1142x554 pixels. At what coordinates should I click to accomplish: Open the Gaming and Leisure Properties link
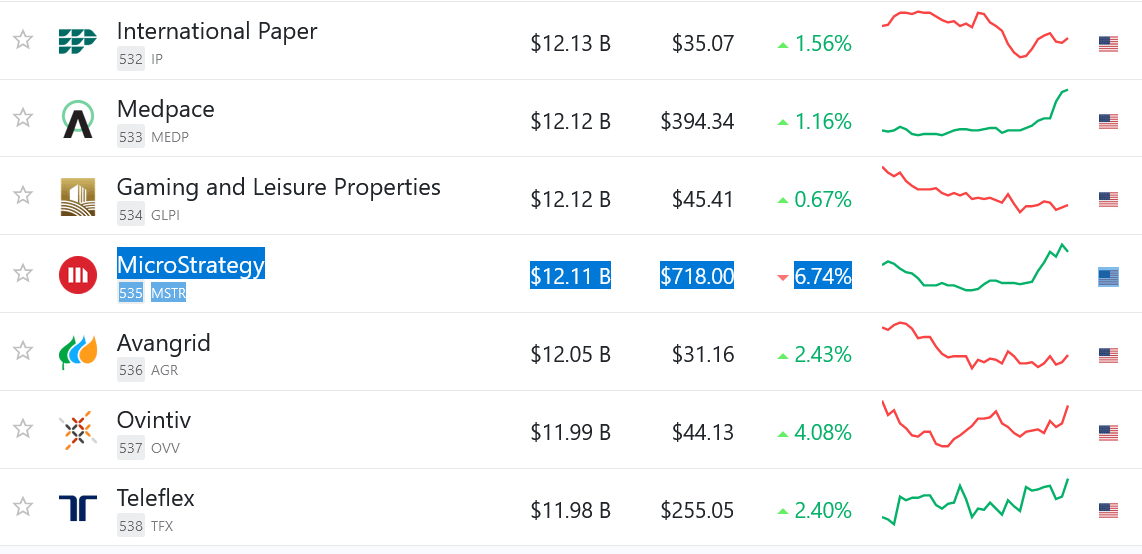pyautogui.click(x=278, y=187)
